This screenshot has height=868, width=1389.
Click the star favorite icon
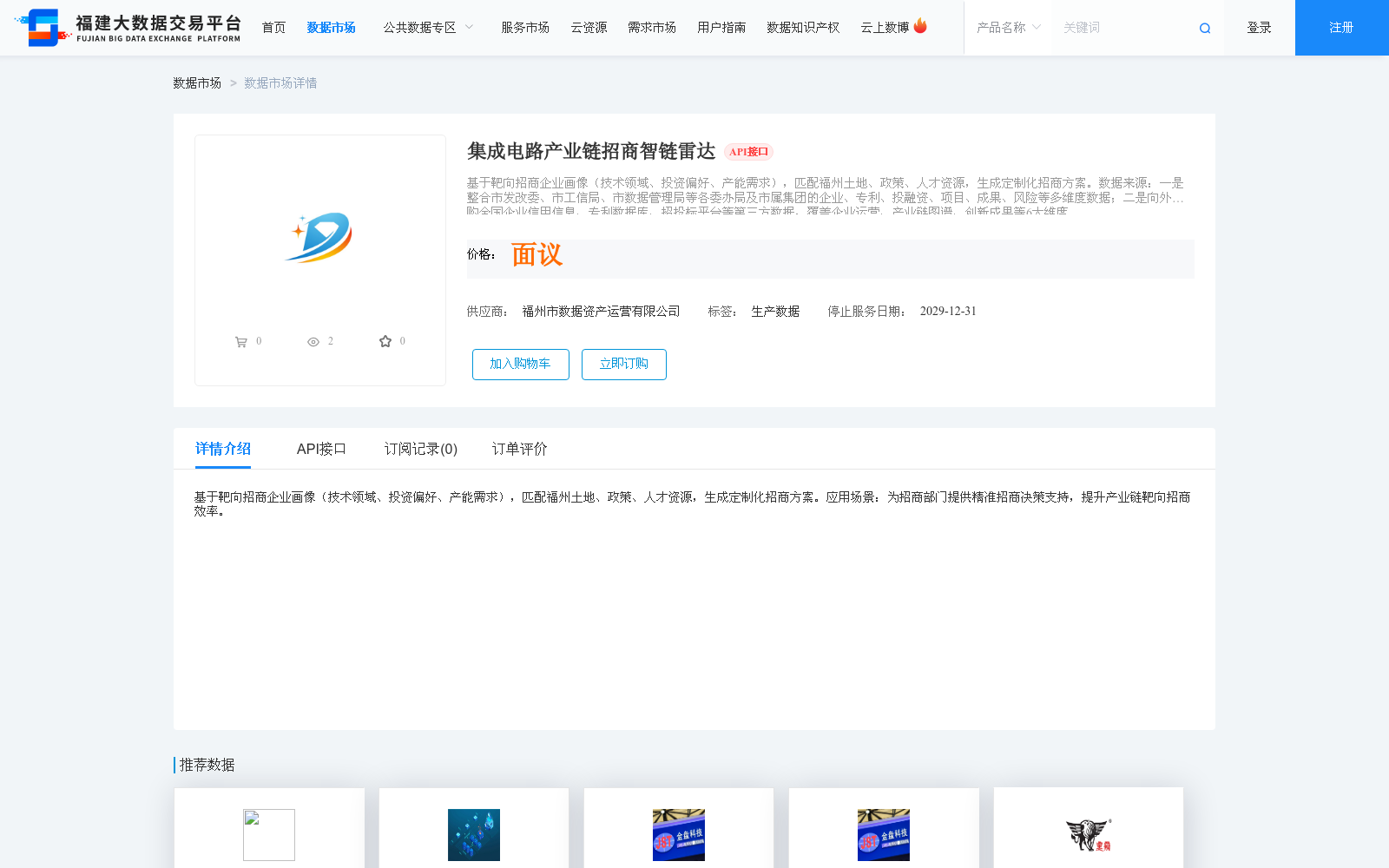385,341
